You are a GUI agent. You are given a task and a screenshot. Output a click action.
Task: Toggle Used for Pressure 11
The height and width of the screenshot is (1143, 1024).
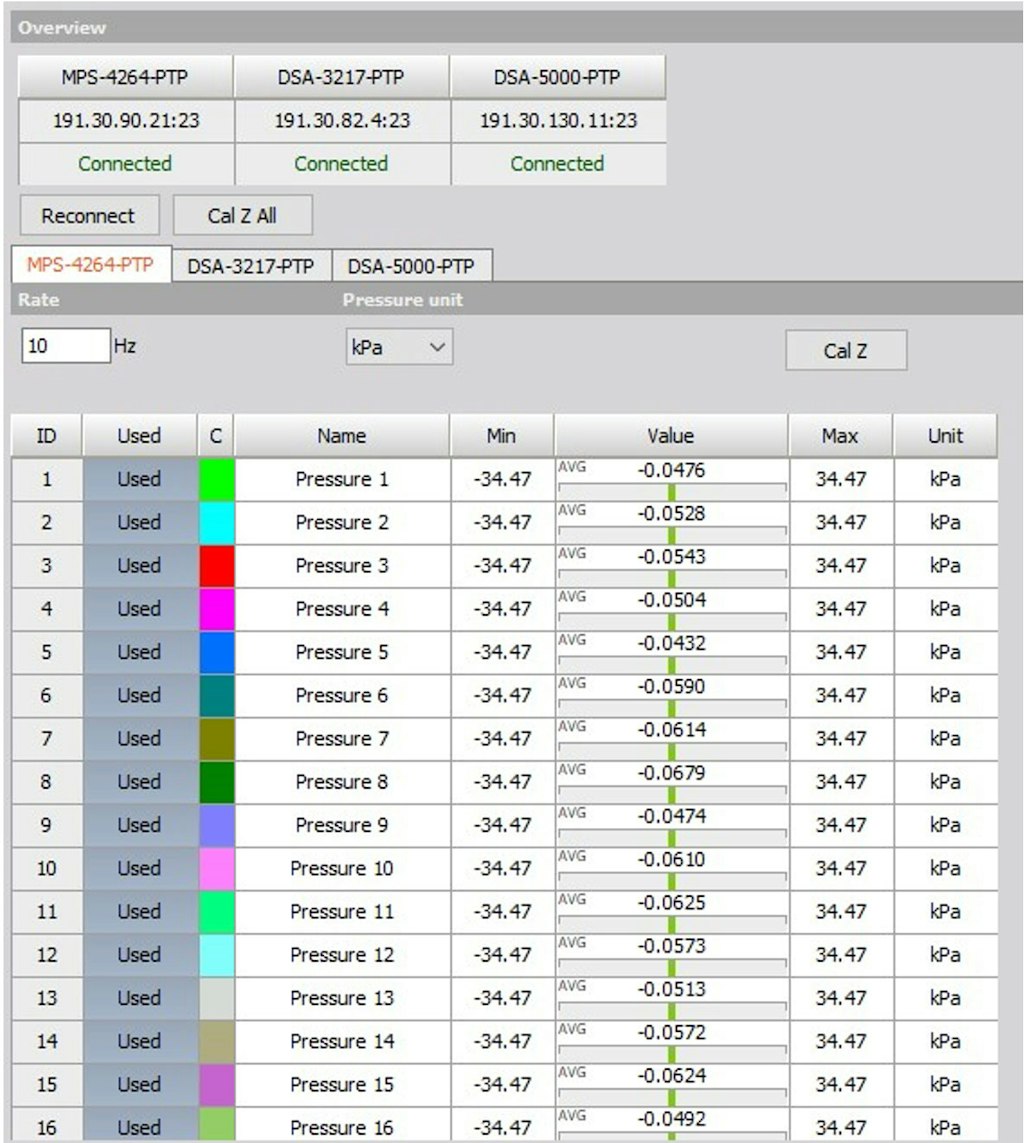139,912
